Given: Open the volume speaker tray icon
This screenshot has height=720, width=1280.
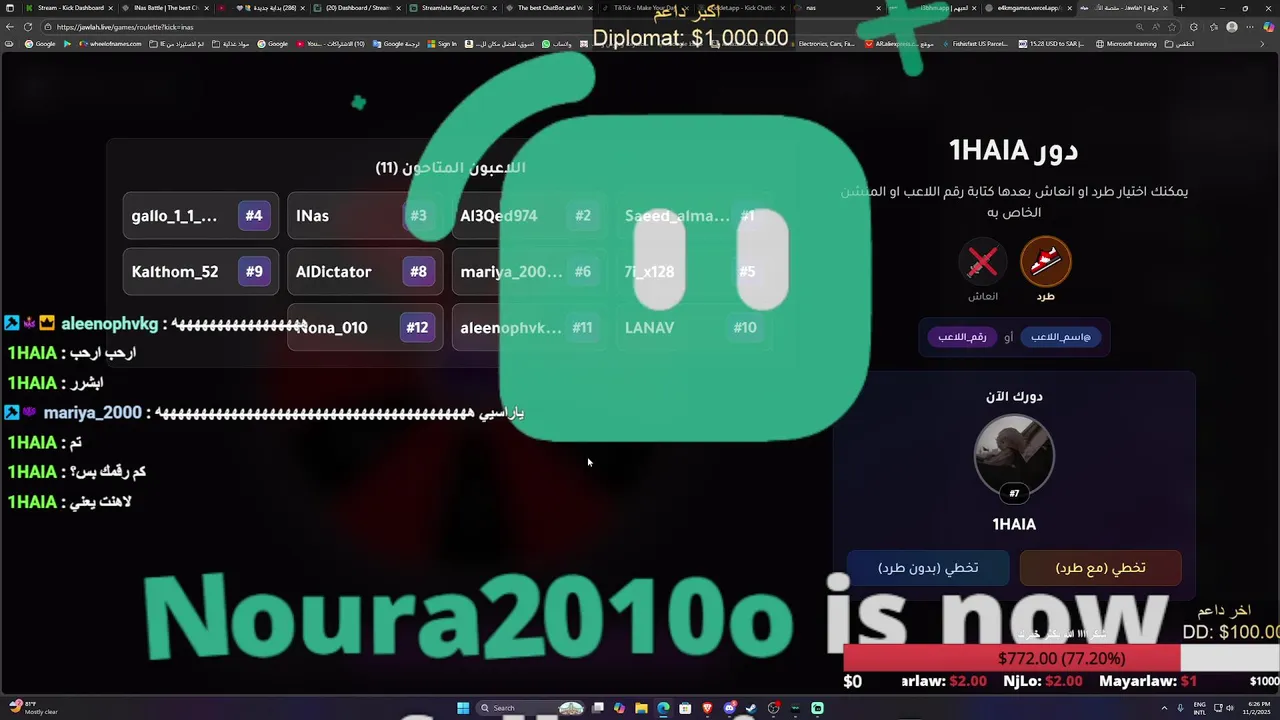Looking at the screenshot, I should click(x=1229, y=708).
